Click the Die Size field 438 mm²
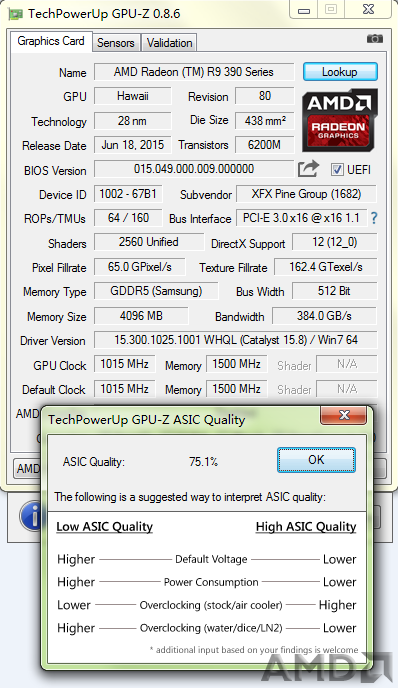This screenshot has width=398, height=688. tap(265, 121)
